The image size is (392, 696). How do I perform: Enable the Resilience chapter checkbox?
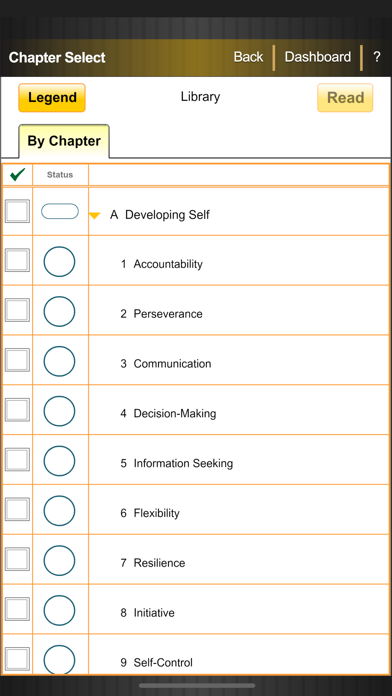coord(17,559)
